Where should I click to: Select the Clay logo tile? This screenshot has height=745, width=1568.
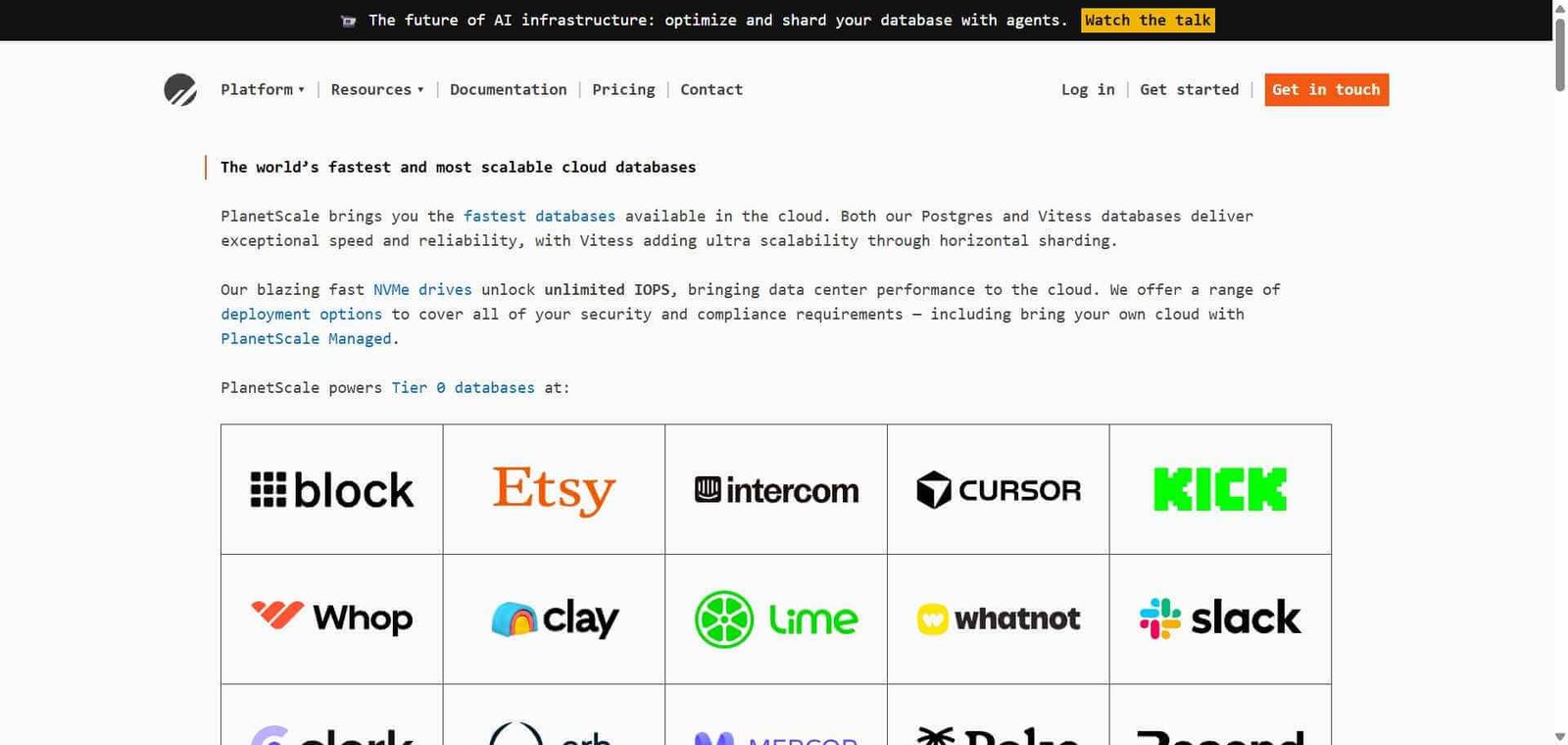(554, 619)
